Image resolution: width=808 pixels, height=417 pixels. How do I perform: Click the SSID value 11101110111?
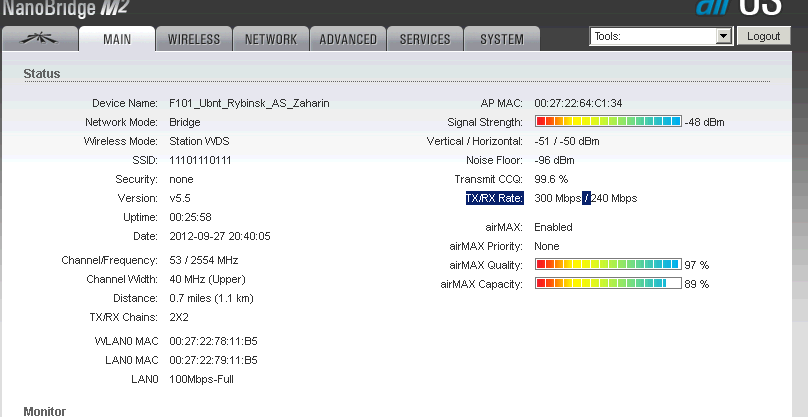[200, 160]
